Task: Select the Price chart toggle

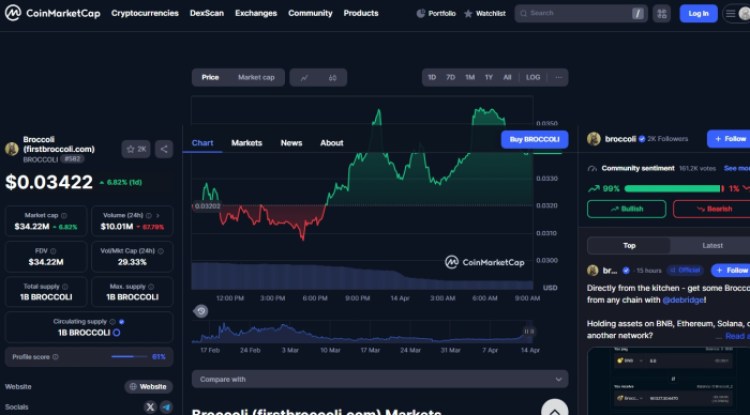Action: click(x=210, y=77)
